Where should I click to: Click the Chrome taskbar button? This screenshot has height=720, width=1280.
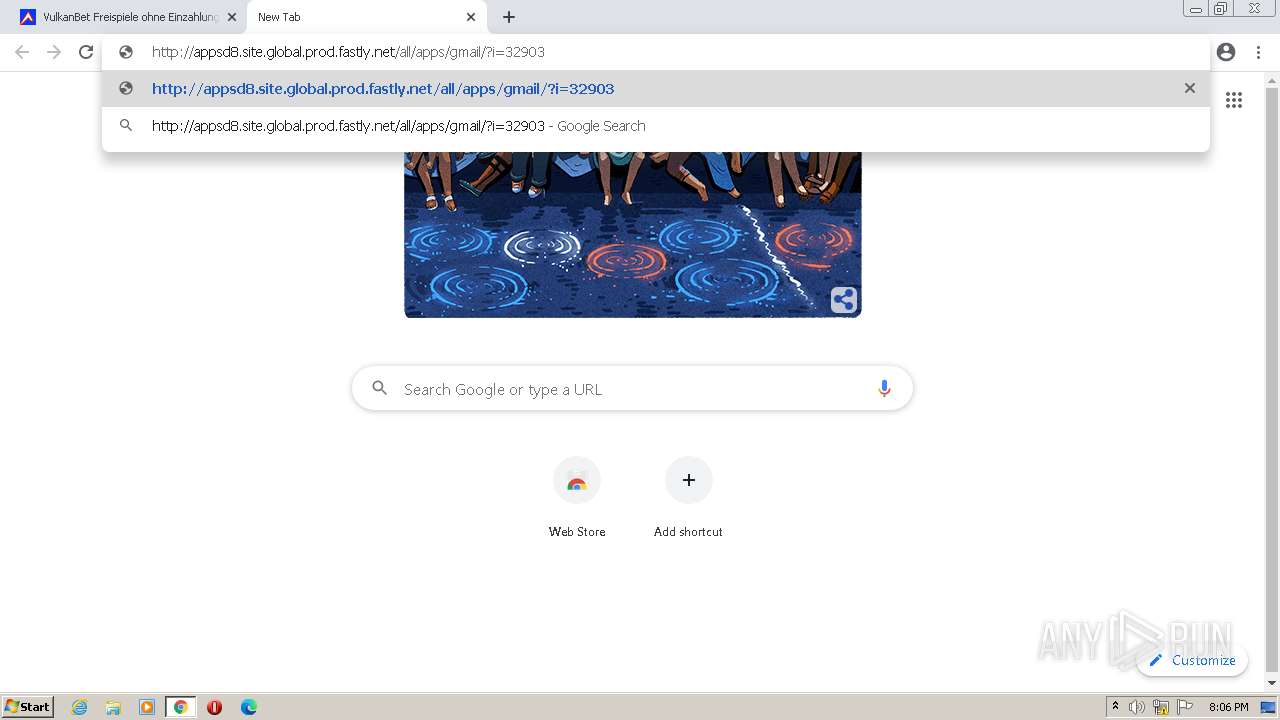(180, 707)
